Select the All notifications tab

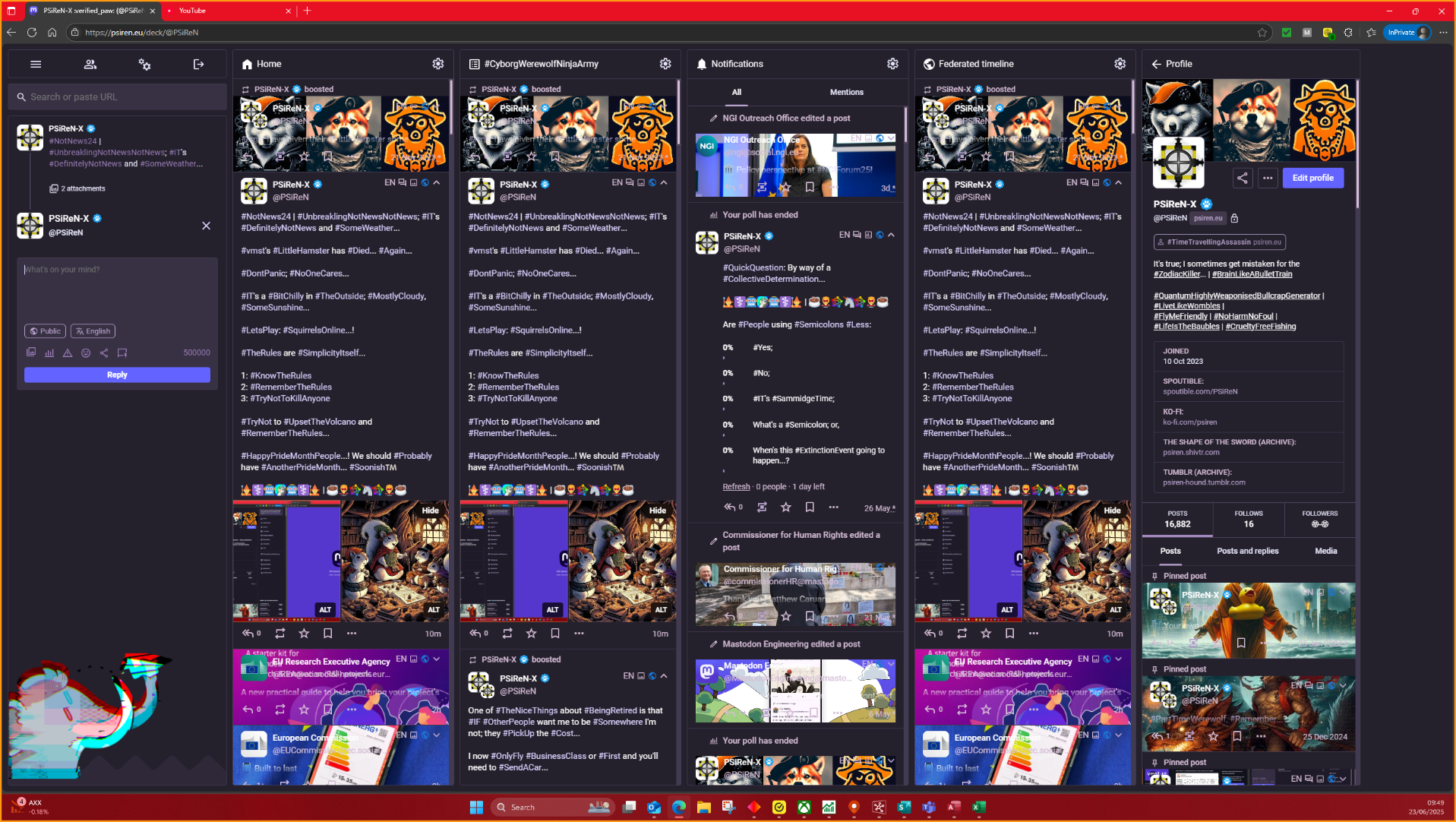tap(736, 92)
